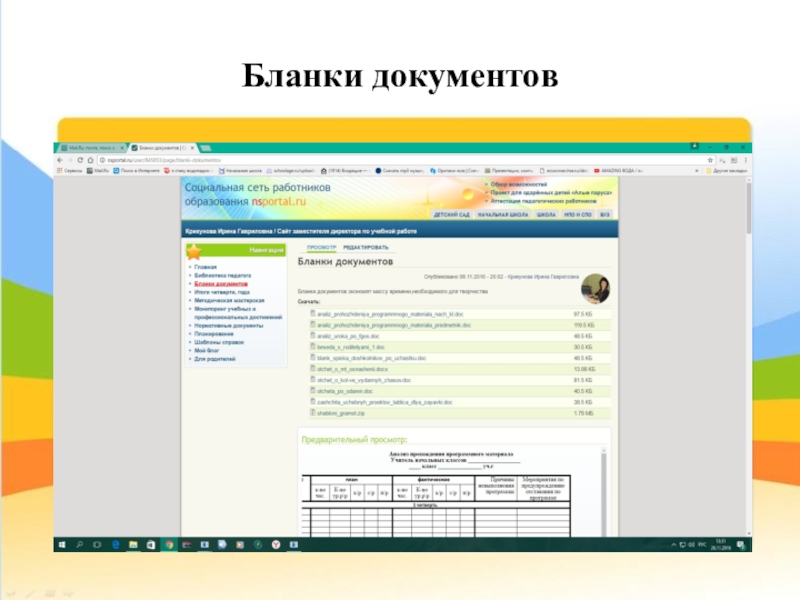Screen dimensions: 800x600
Task: Open the Yandex browser taskbar icon
Action: click(x=262, y=545)
